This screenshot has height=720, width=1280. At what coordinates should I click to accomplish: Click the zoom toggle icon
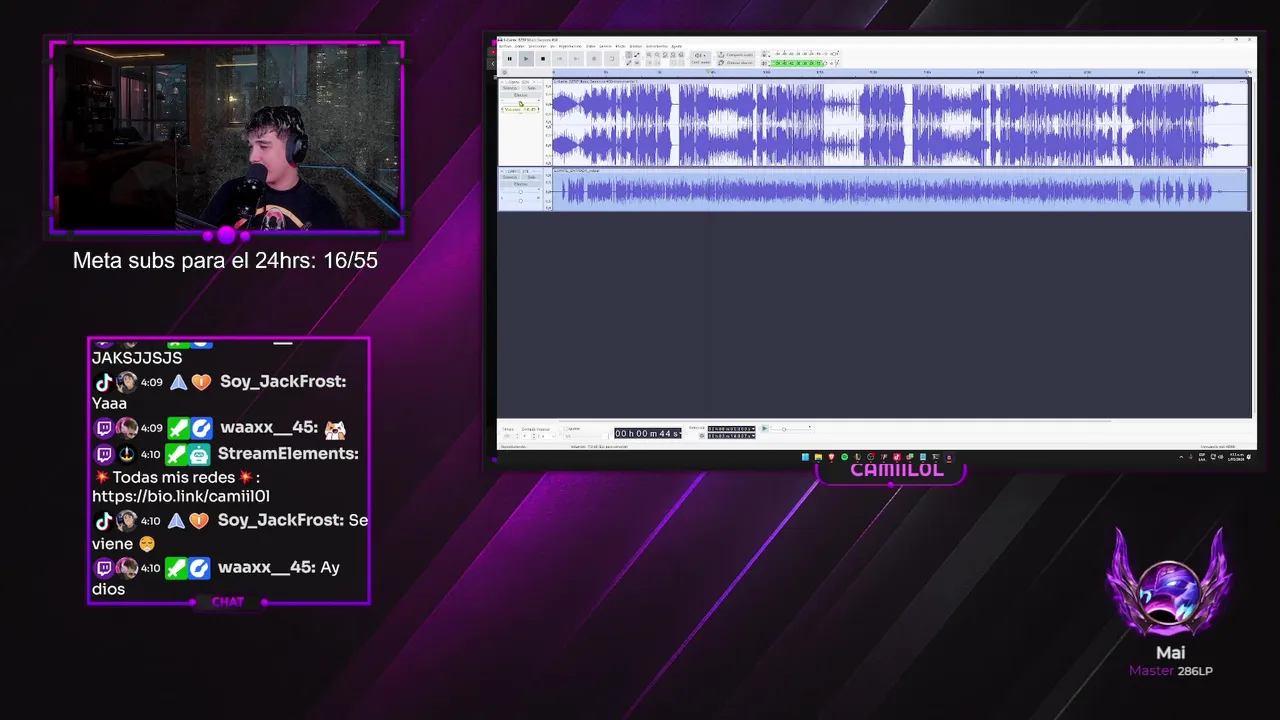(x=681, y=55)
